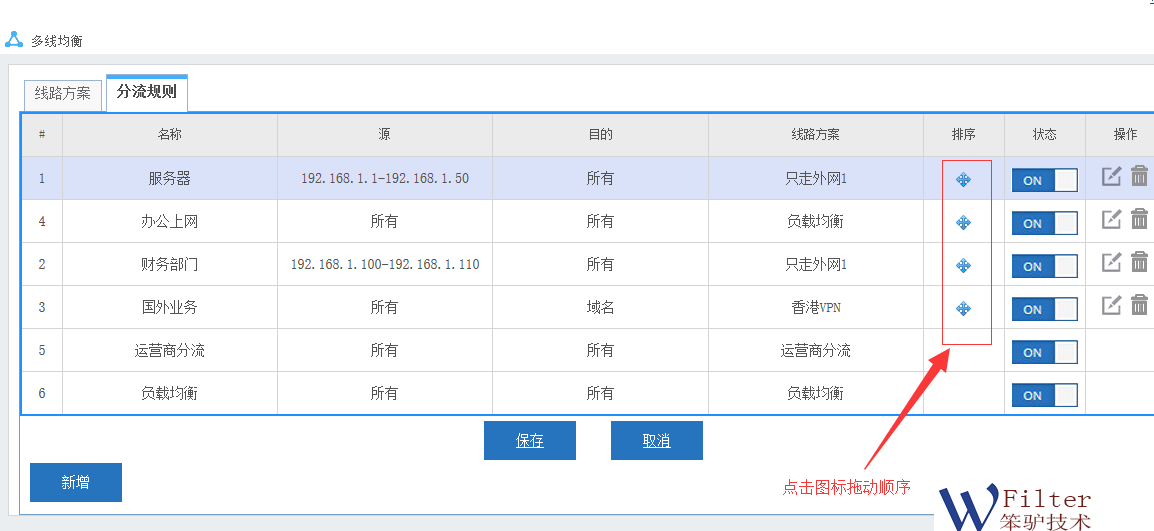The height and width of the screenshot is (531, 1154).
Task: Add a new rule with 新增
Action: coord(76,482)
